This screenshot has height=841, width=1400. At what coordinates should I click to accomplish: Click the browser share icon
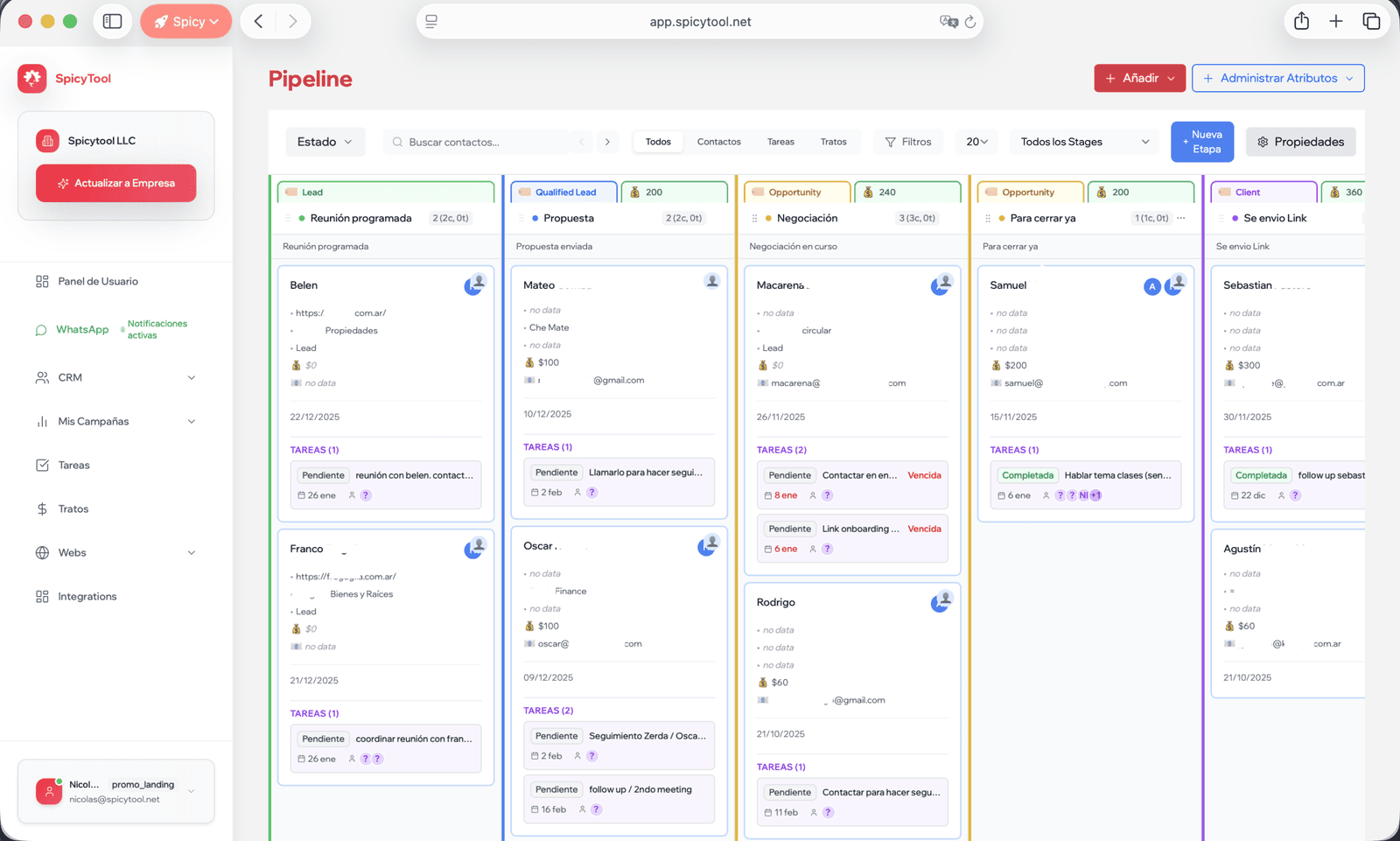[x=1301, y=22]
